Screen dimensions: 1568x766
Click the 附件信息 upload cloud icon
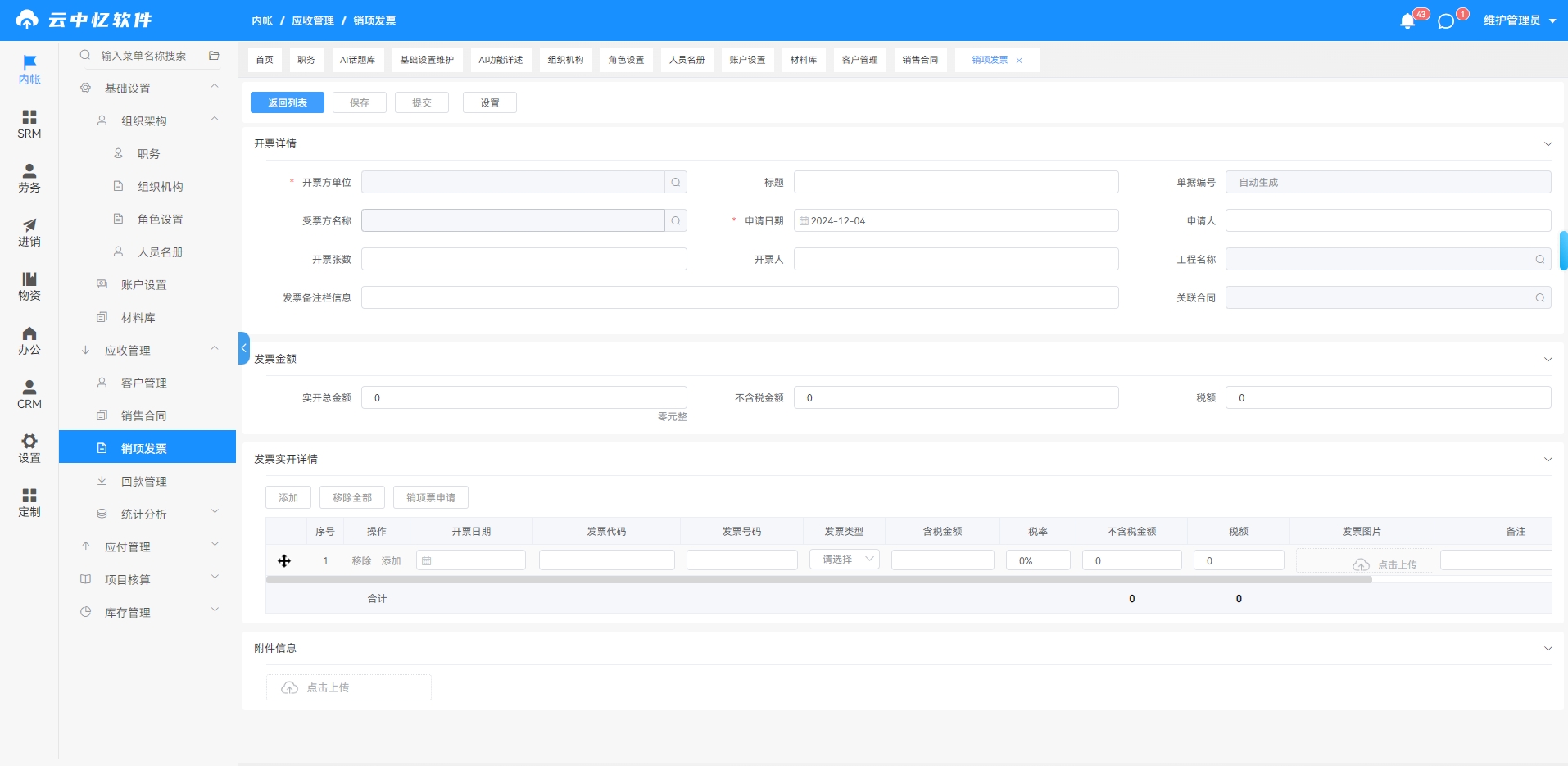click(x=290, y=687)
